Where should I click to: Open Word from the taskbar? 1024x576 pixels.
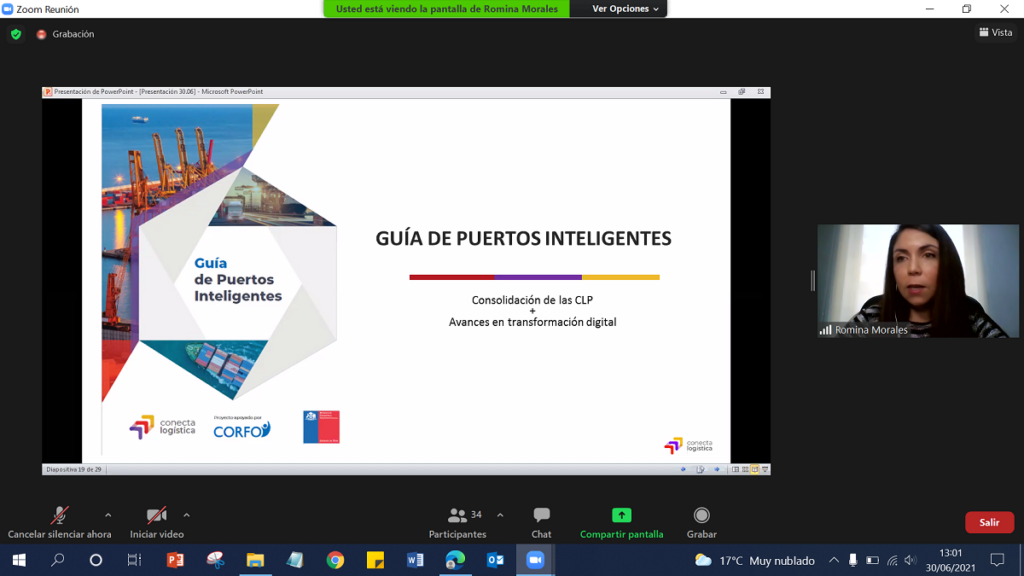click(415, 560)
